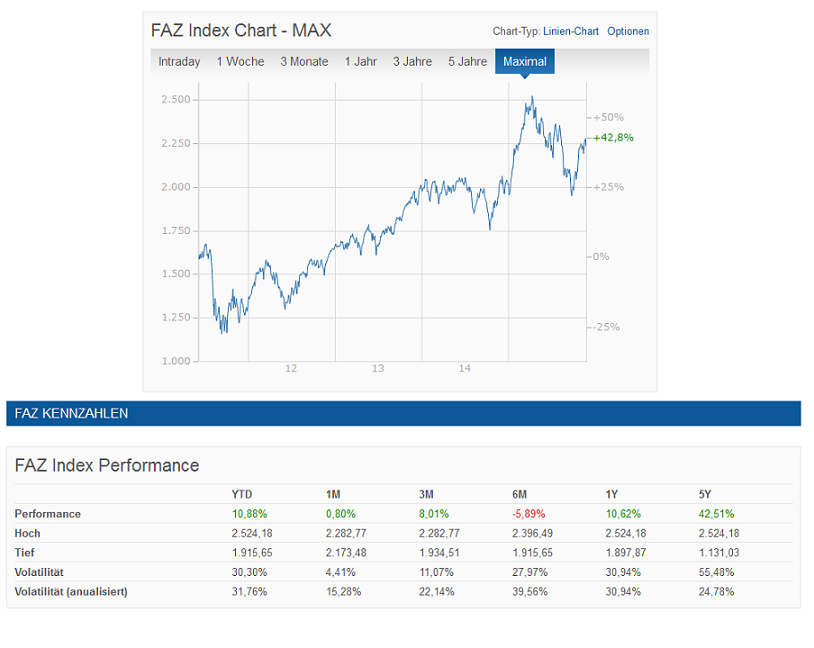
Task: Click annualized 1M volatility 15,28%
Action: tap(343, 591)
